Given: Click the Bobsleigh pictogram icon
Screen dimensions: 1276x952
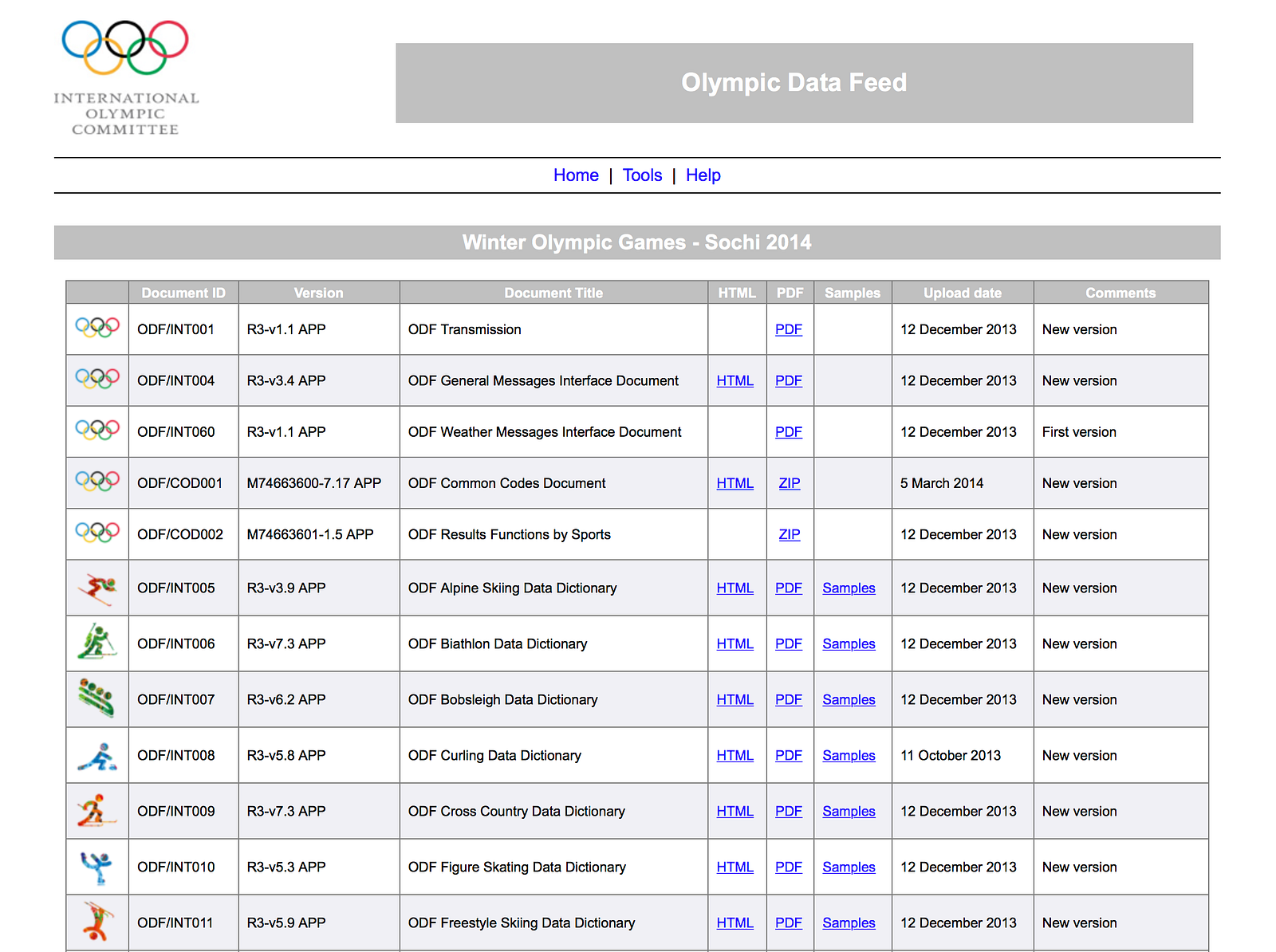Looking at the screenshot, I should coord(97,698).
